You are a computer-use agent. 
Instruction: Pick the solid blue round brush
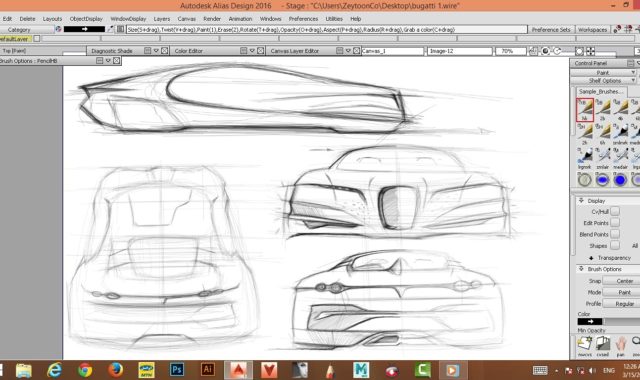[x=620, y=180]
